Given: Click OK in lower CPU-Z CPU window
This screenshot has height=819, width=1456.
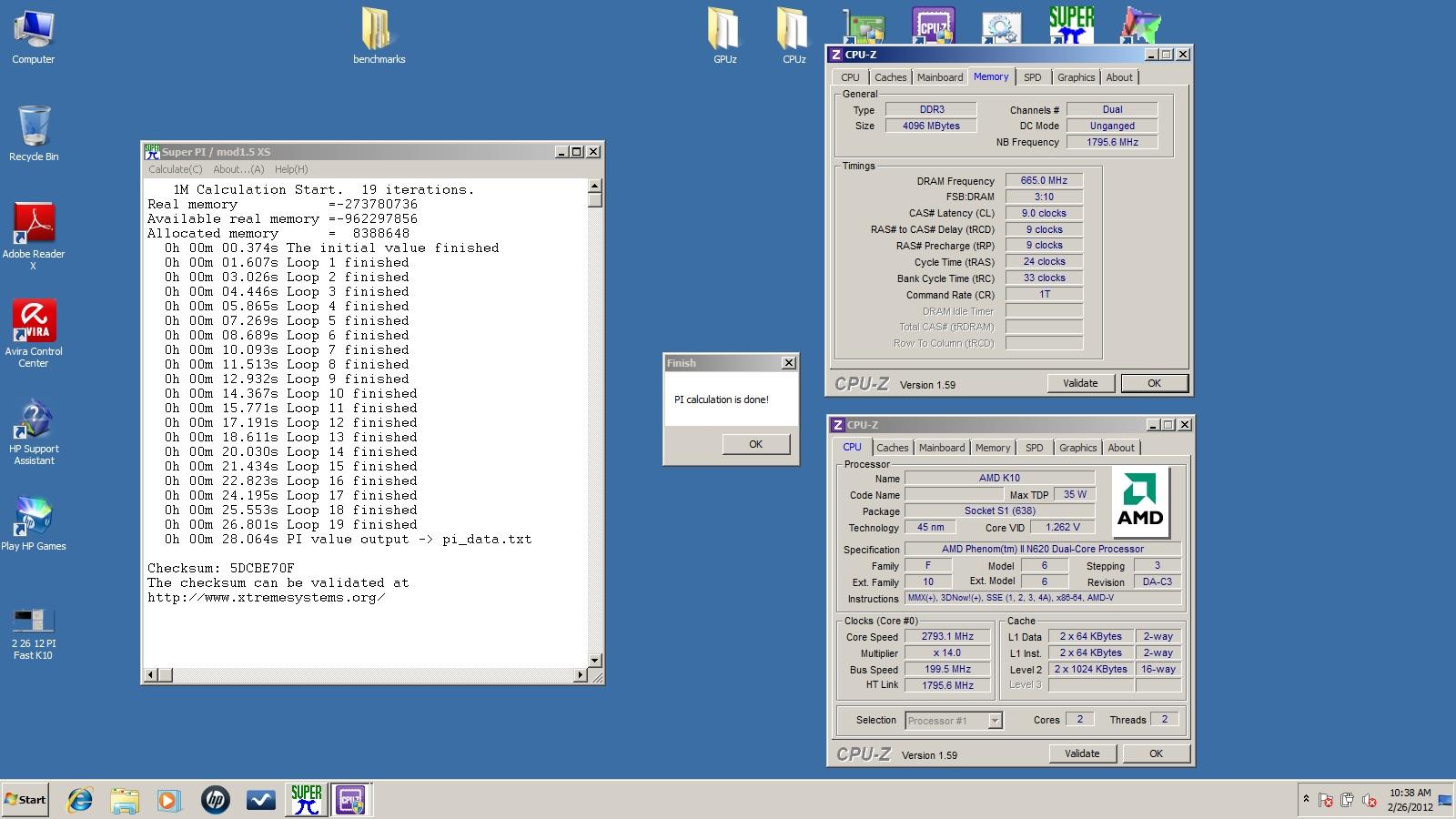Looking at the screenshot, I should 1156,753.
